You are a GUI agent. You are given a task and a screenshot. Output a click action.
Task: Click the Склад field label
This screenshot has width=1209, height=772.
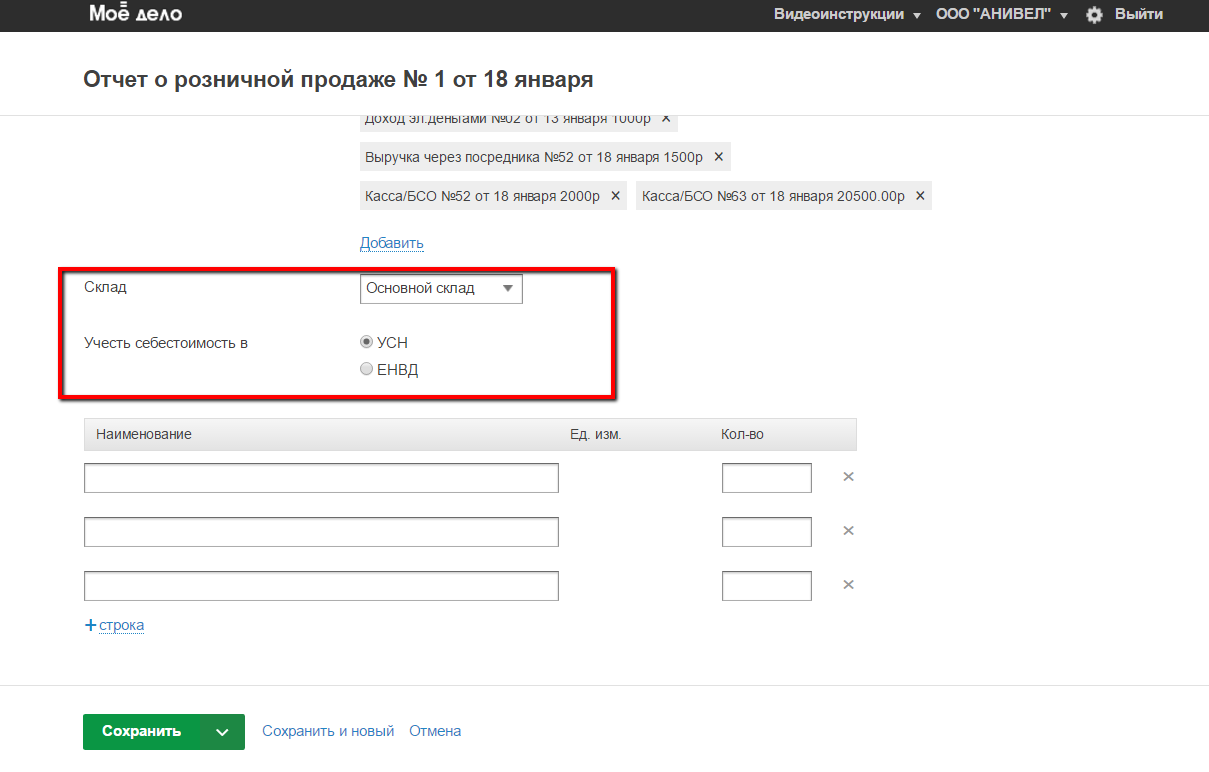(105, 287)
